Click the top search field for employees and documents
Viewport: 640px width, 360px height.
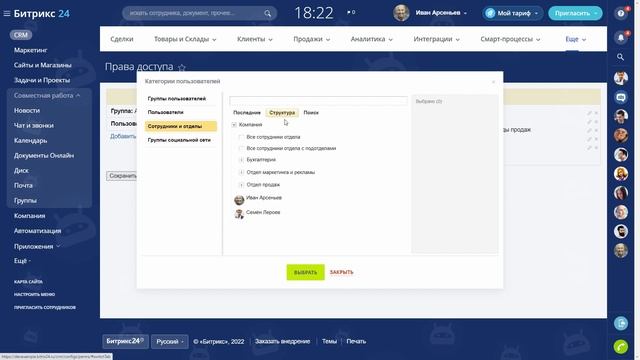199,13
